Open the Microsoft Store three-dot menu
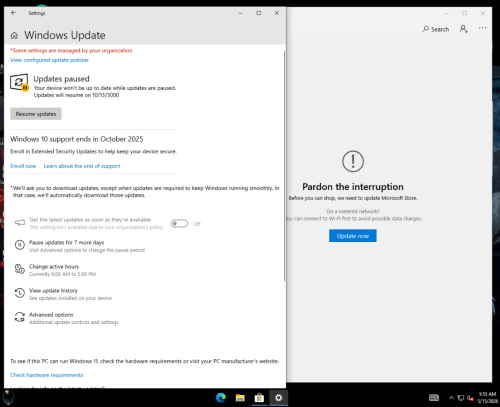The height and width of the screenshot is (407, 500). (x=482, y=28)
